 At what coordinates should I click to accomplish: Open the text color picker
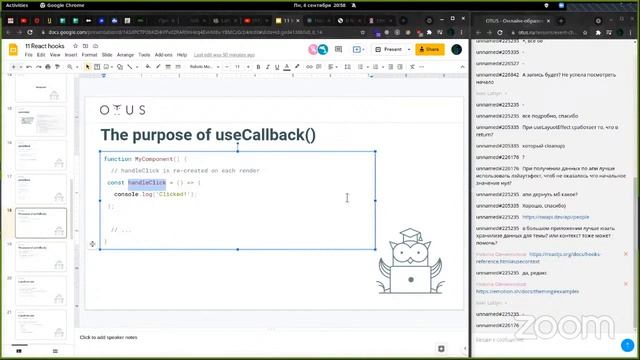[287, 67]
